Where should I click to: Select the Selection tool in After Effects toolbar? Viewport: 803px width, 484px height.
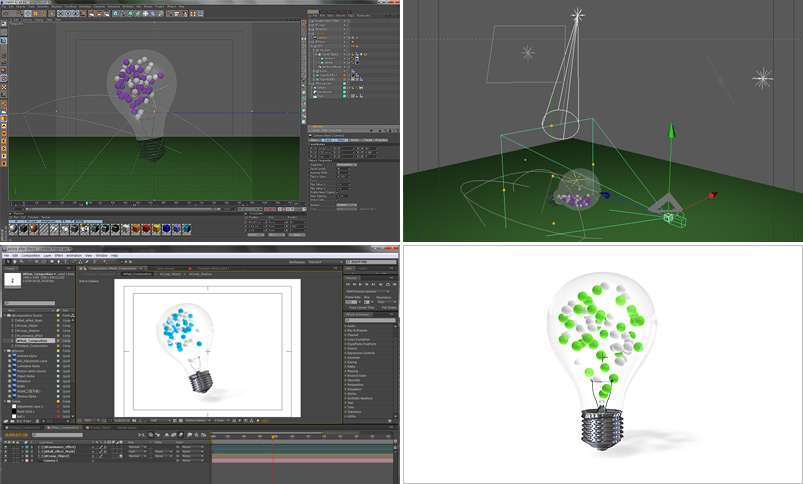7,263
